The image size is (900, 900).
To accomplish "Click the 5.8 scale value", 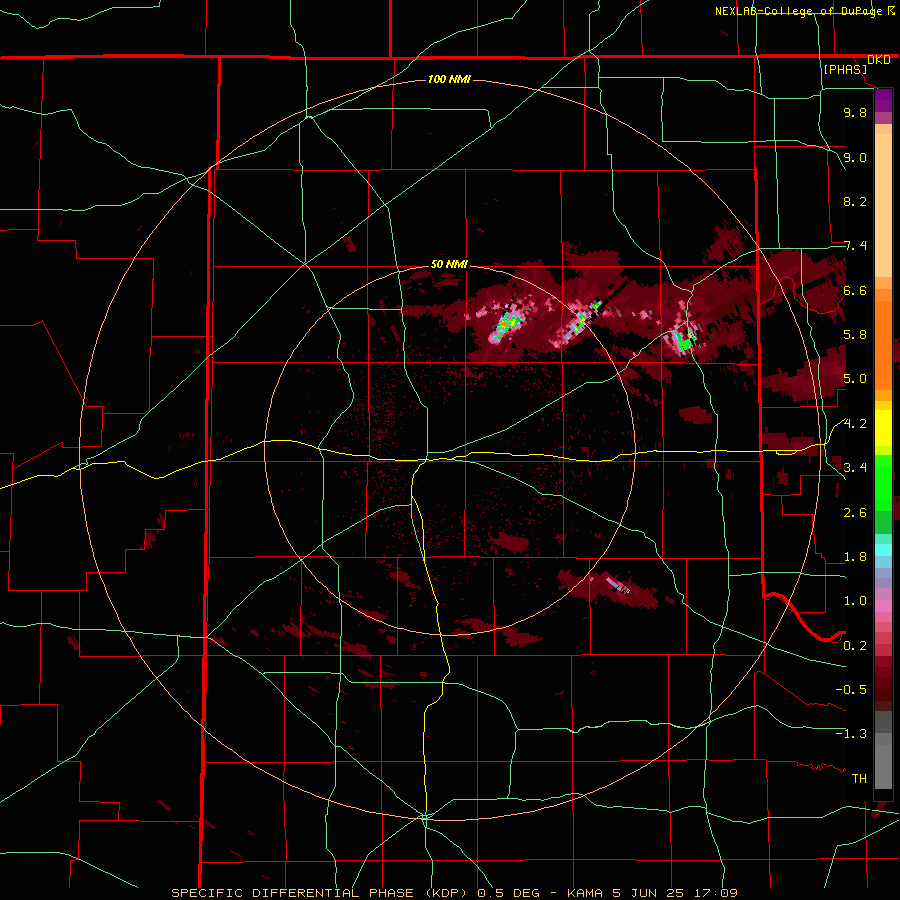I will 855,335.
